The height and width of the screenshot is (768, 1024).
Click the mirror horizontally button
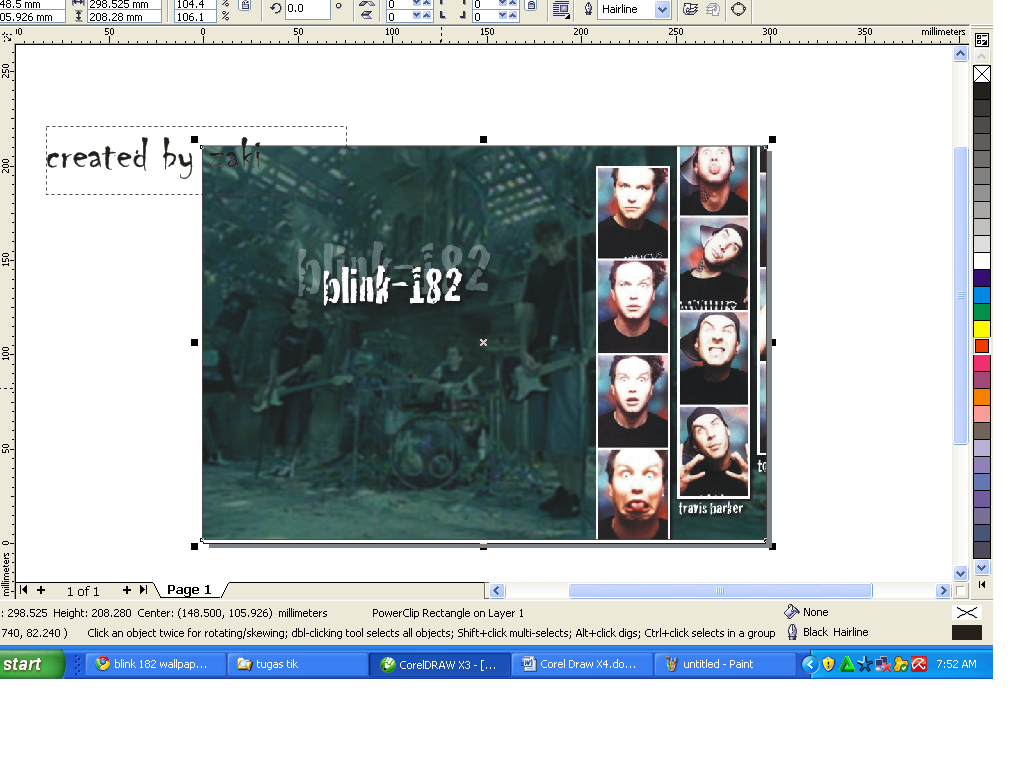pyautogui.click(x=366, y=3)
